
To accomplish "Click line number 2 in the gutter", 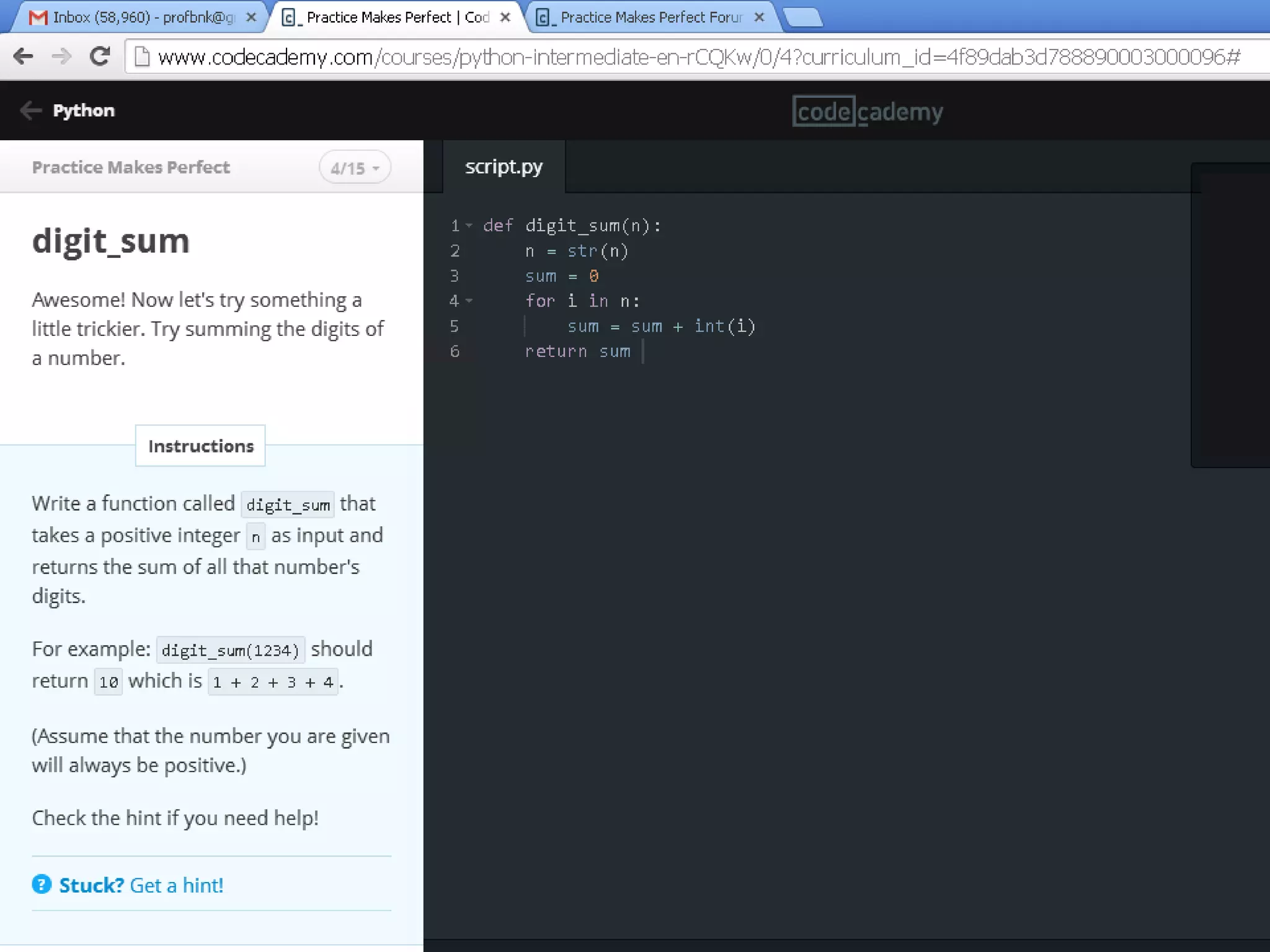I will pyautogui.click(x=455, y=251).
